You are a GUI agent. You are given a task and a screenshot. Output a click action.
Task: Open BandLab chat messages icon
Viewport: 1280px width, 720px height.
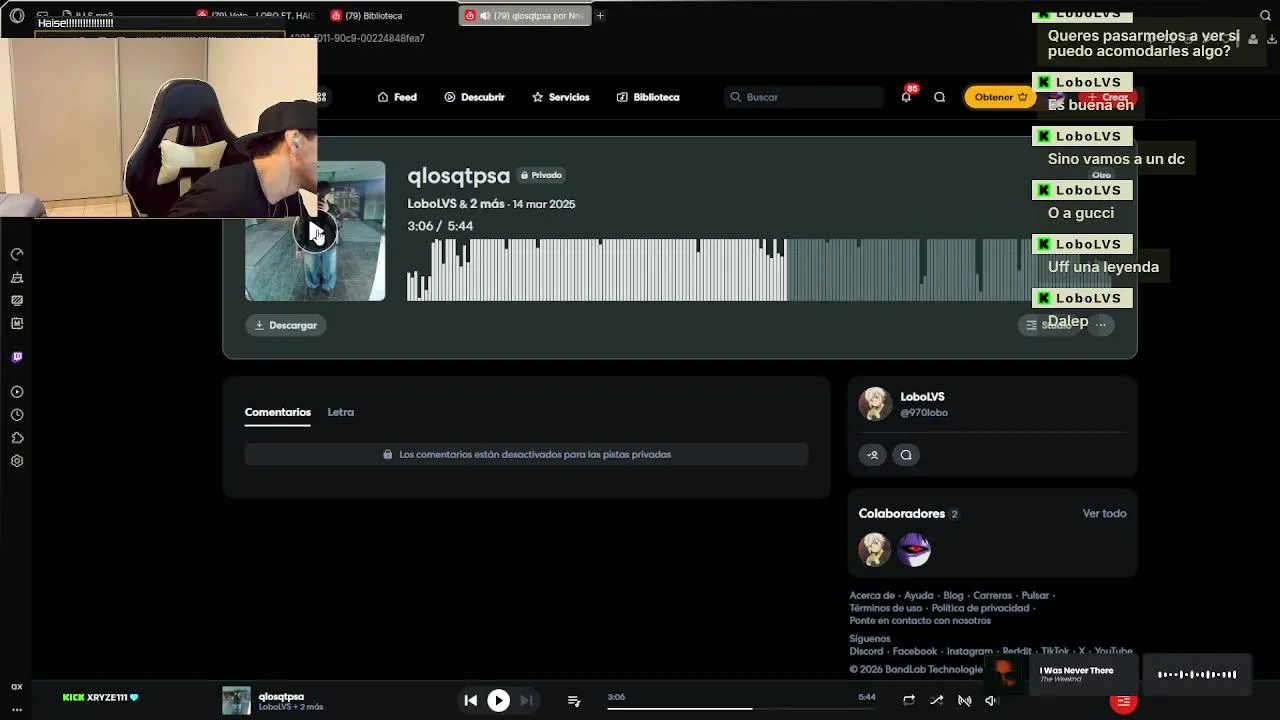tap(939, 97)
